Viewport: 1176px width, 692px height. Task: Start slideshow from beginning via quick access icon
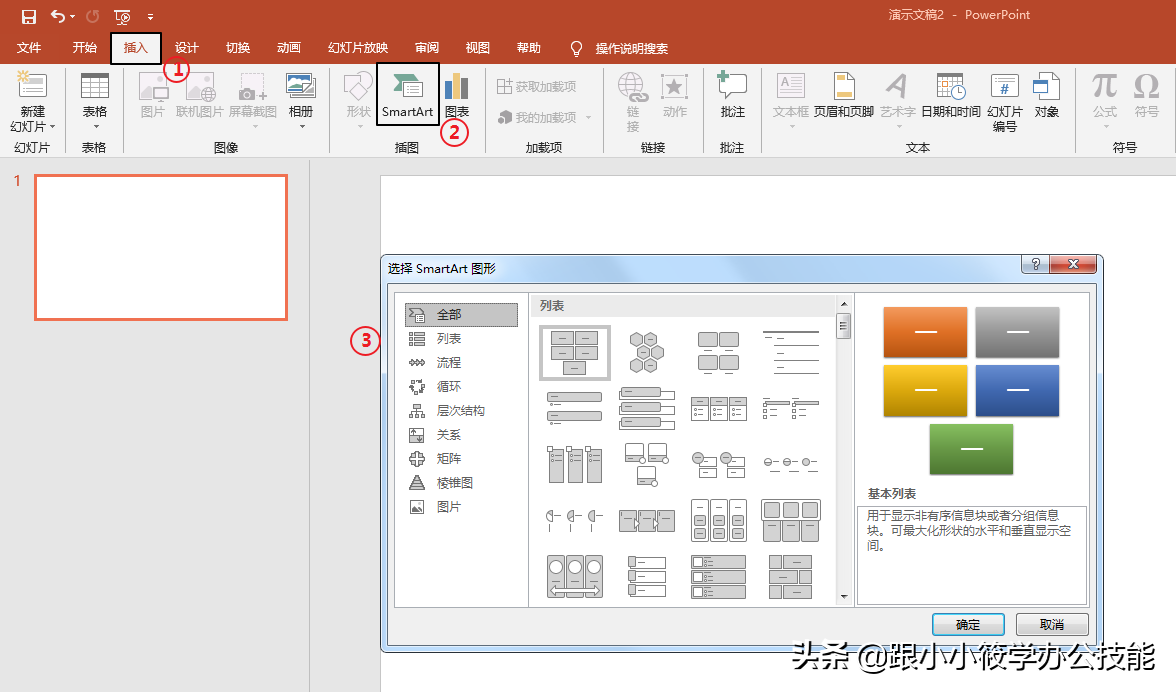click(x=122, y=16)
